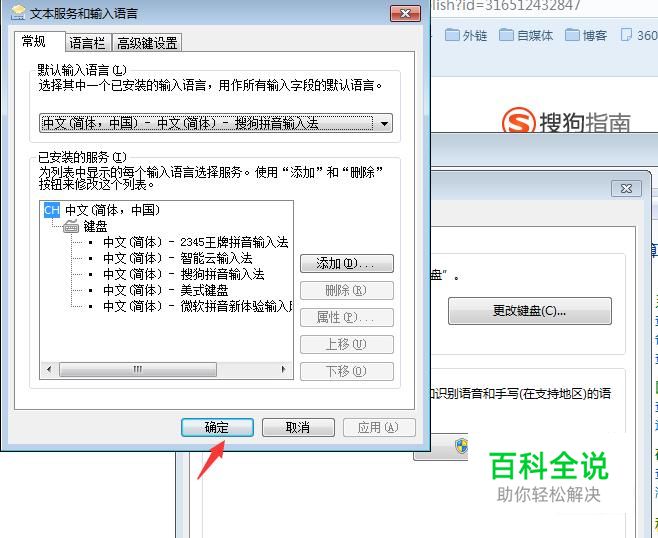Click the dialog title bar icon
The width and height of the screenshot is (658, 538).
(18, 13)
